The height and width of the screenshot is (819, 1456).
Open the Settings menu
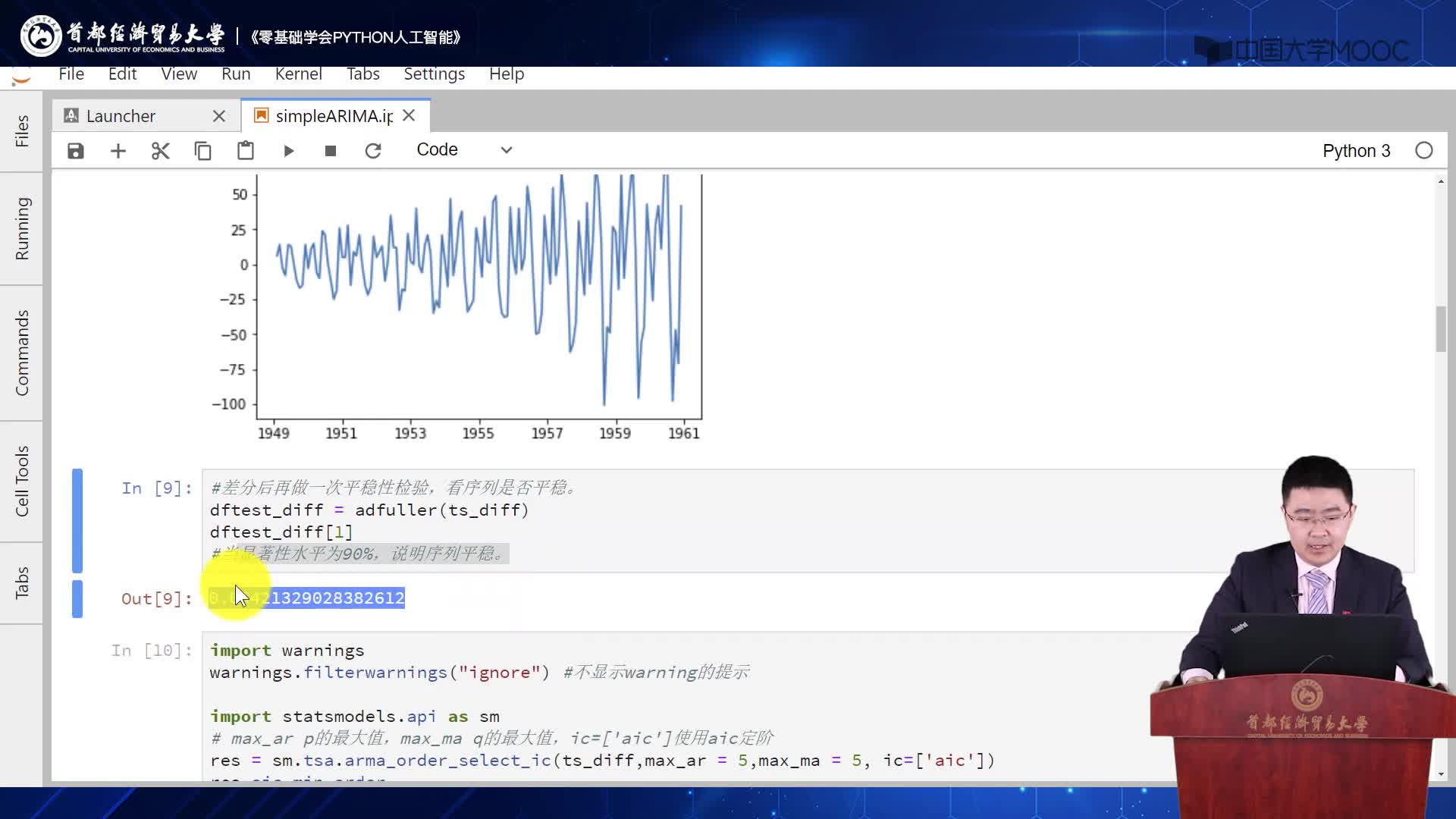click(x=434, y=74)
